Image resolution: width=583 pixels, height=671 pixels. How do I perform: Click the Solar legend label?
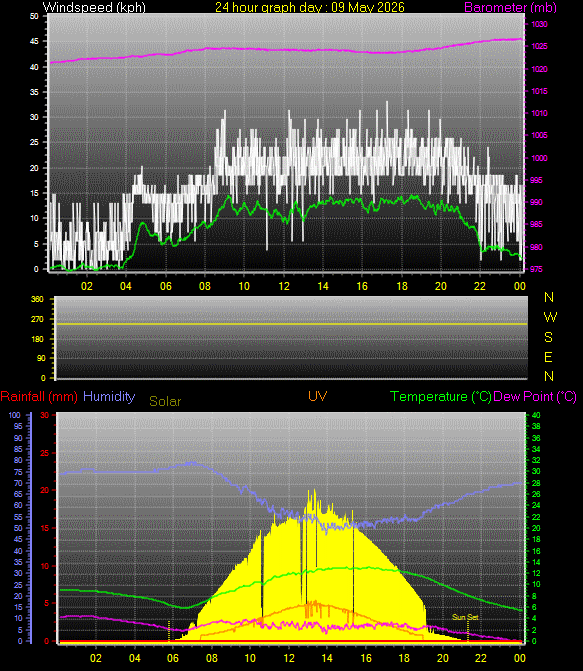pos(165,401)
